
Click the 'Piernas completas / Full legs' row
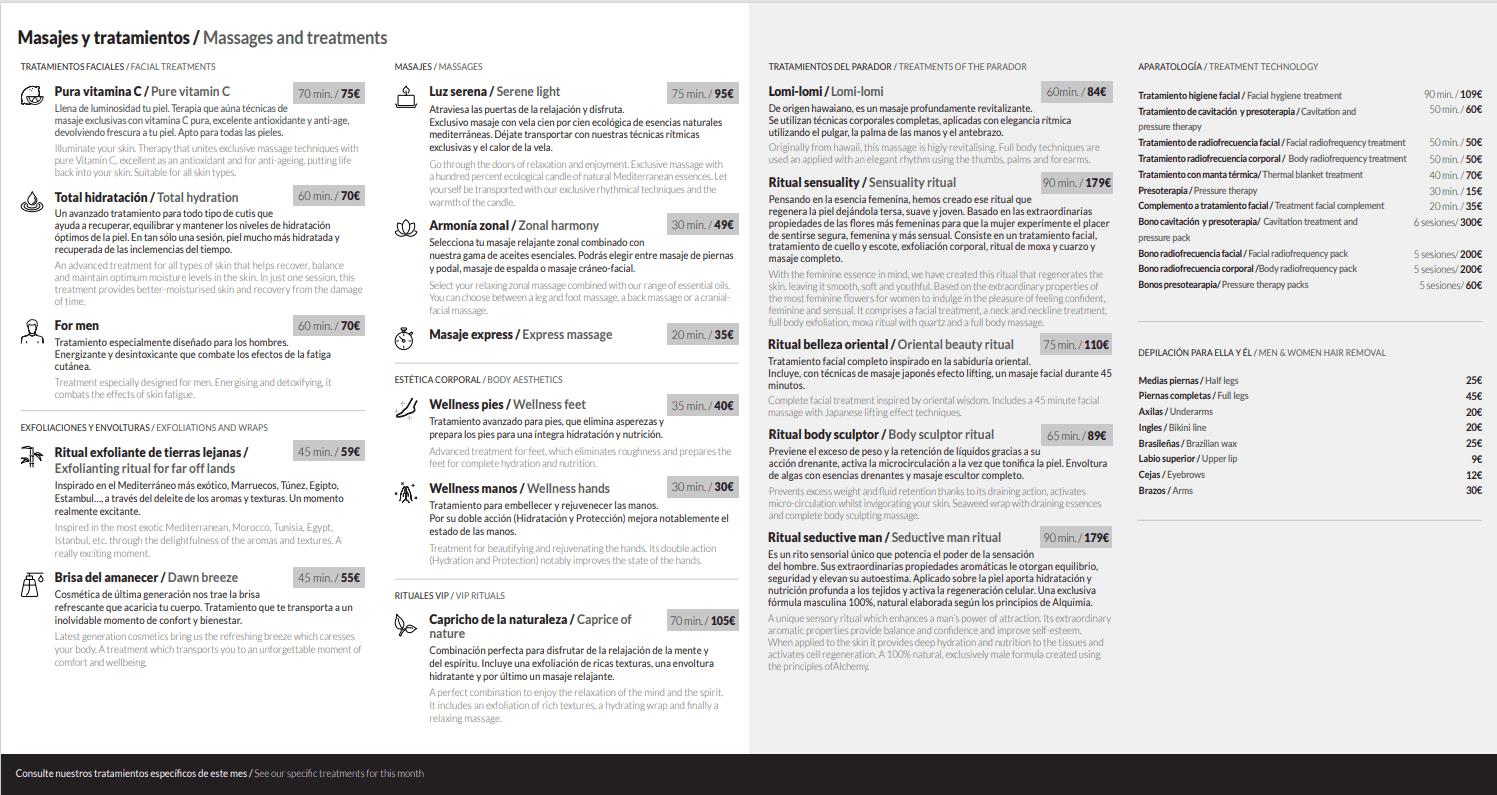point(1310,396)
